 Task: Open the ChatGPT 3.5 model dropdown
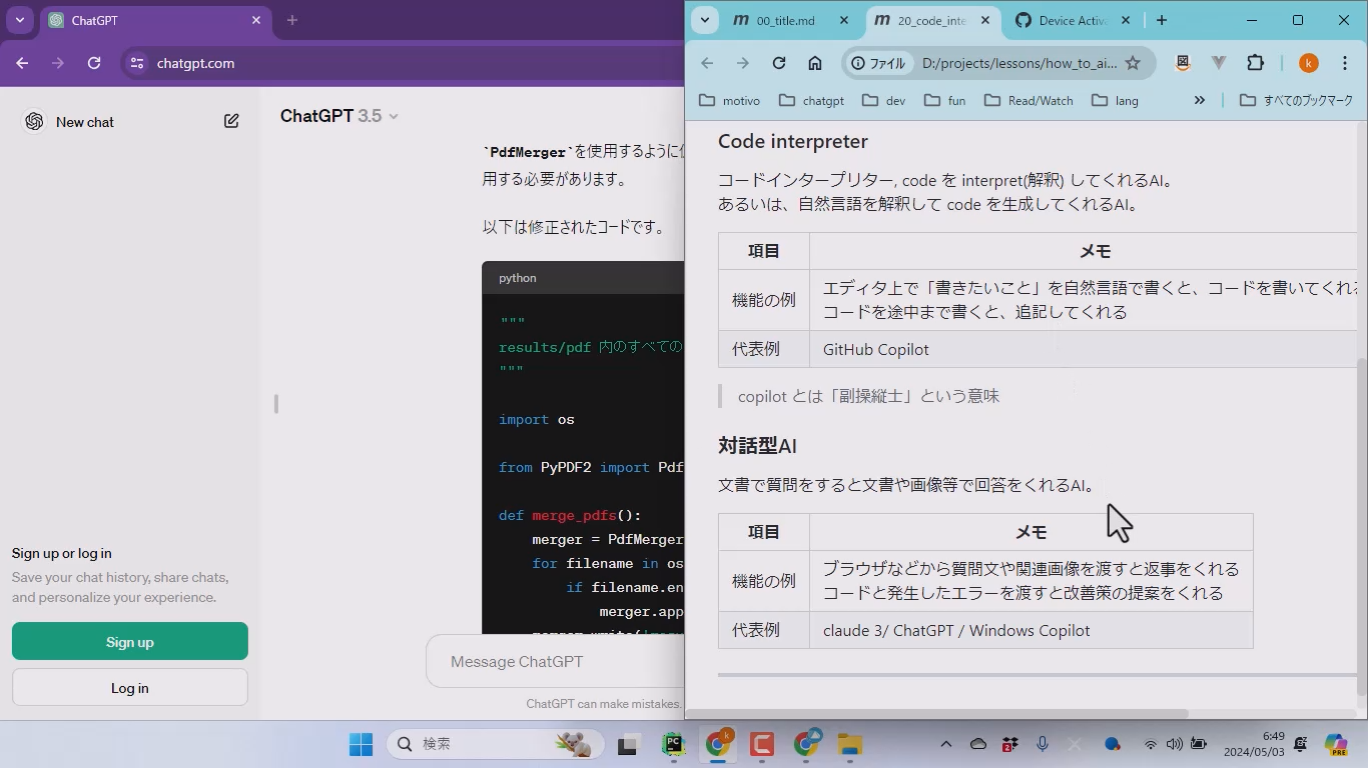coord(339,115)
